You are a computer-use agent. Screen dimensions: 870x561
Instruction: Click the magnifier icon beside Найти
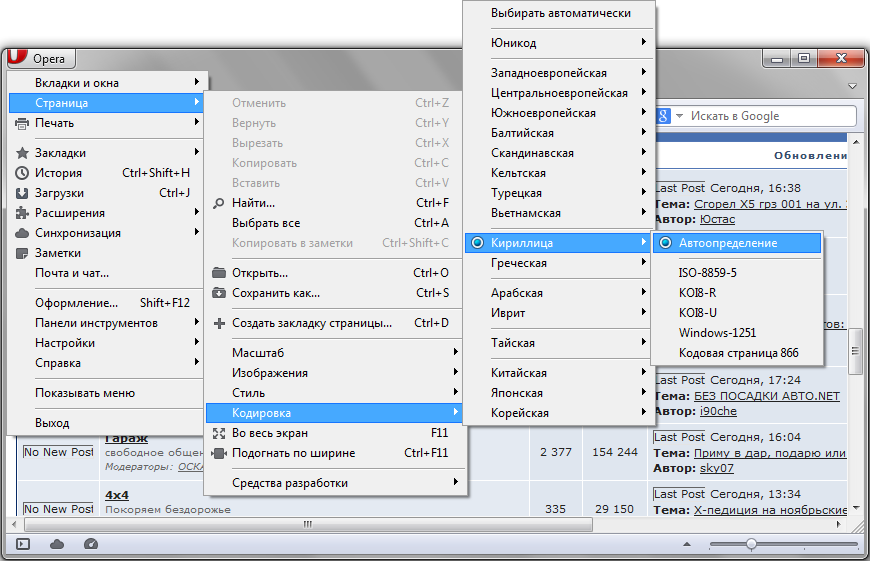219,203
